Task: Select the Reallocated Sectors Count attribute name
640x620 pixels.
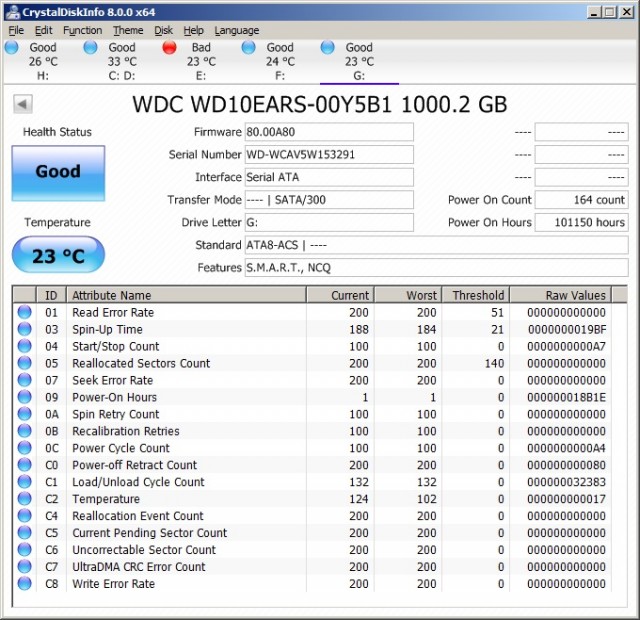Action: [141, 363]
